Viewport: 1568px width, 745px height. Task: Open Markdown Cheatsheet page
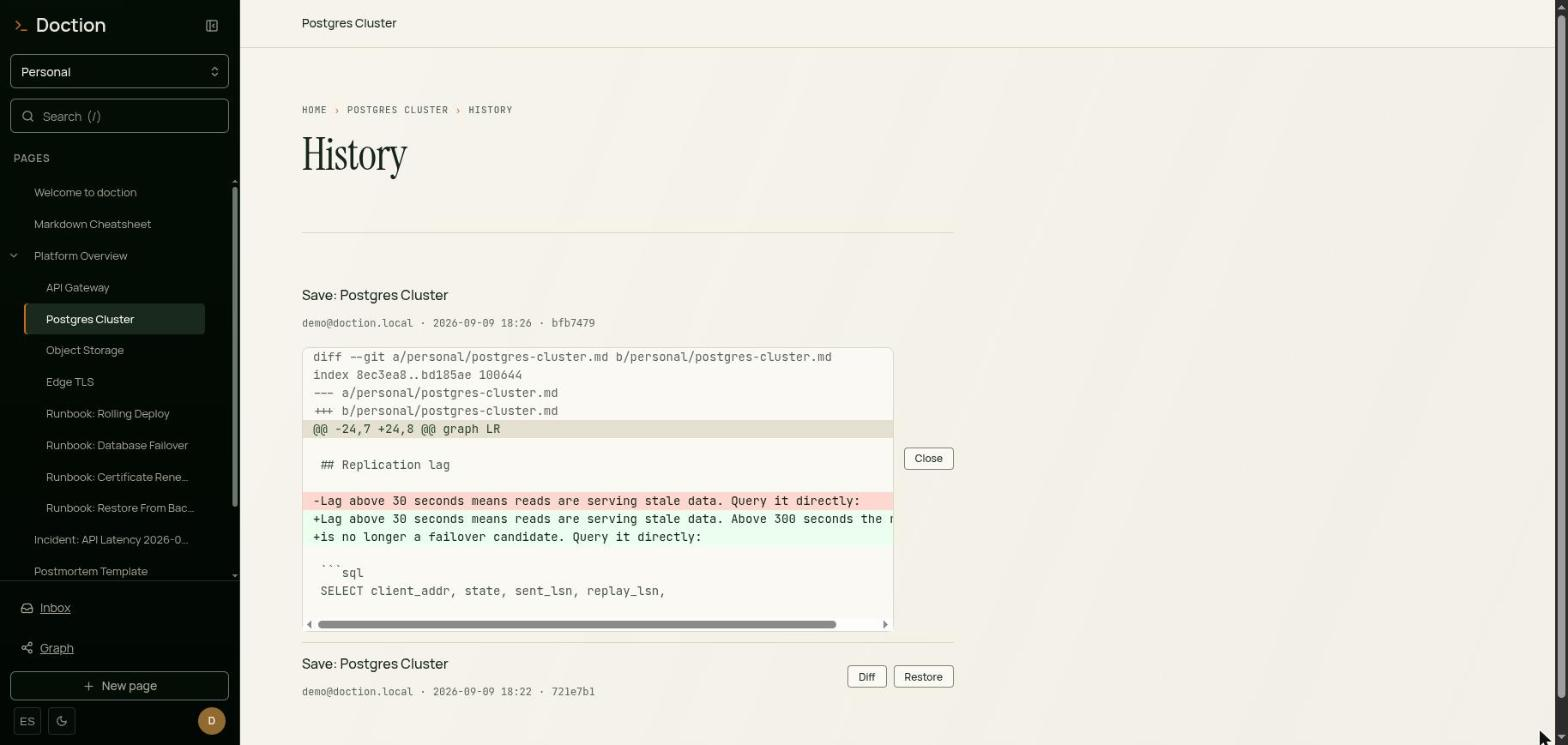[92, 224]
